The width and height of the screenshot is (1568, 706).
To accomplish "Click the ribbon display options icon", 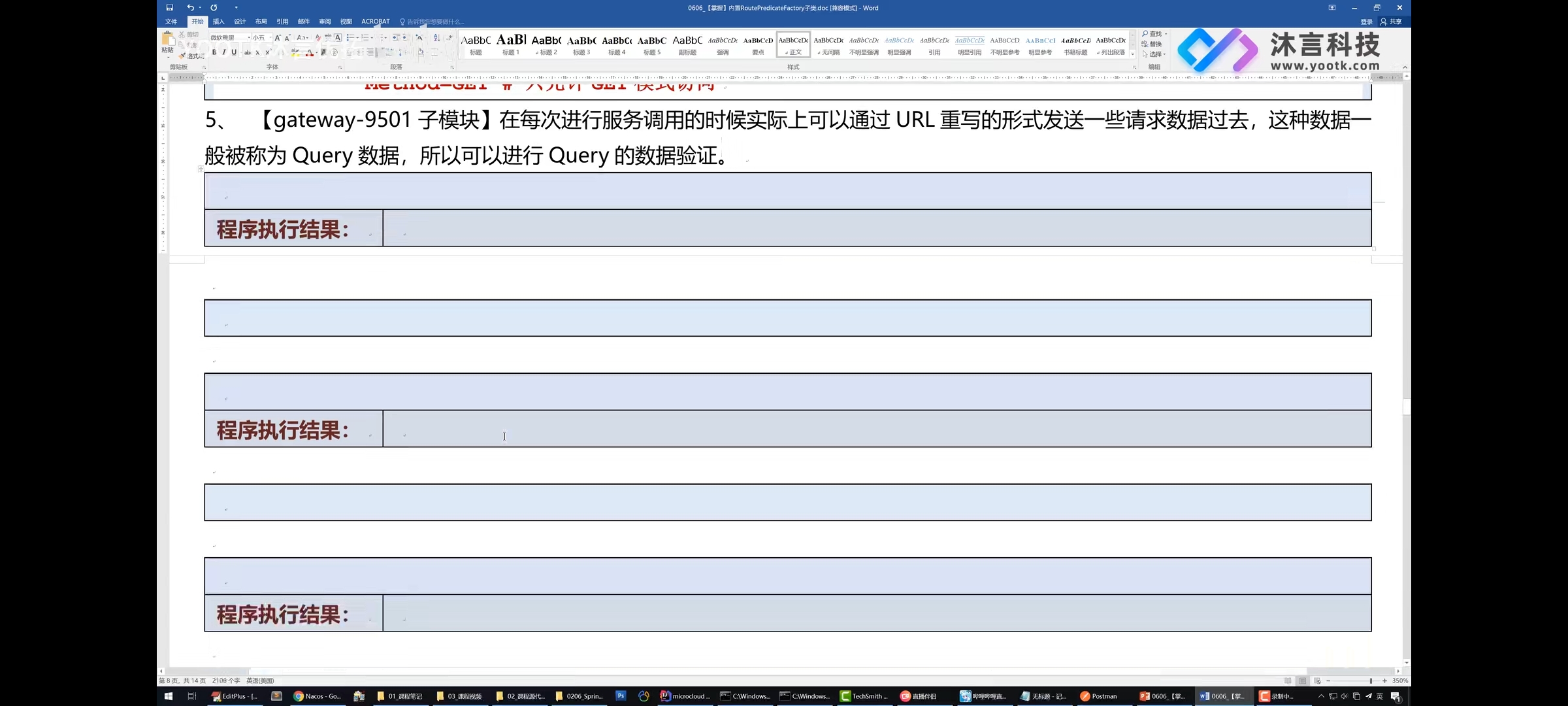I will point(1332,8).
